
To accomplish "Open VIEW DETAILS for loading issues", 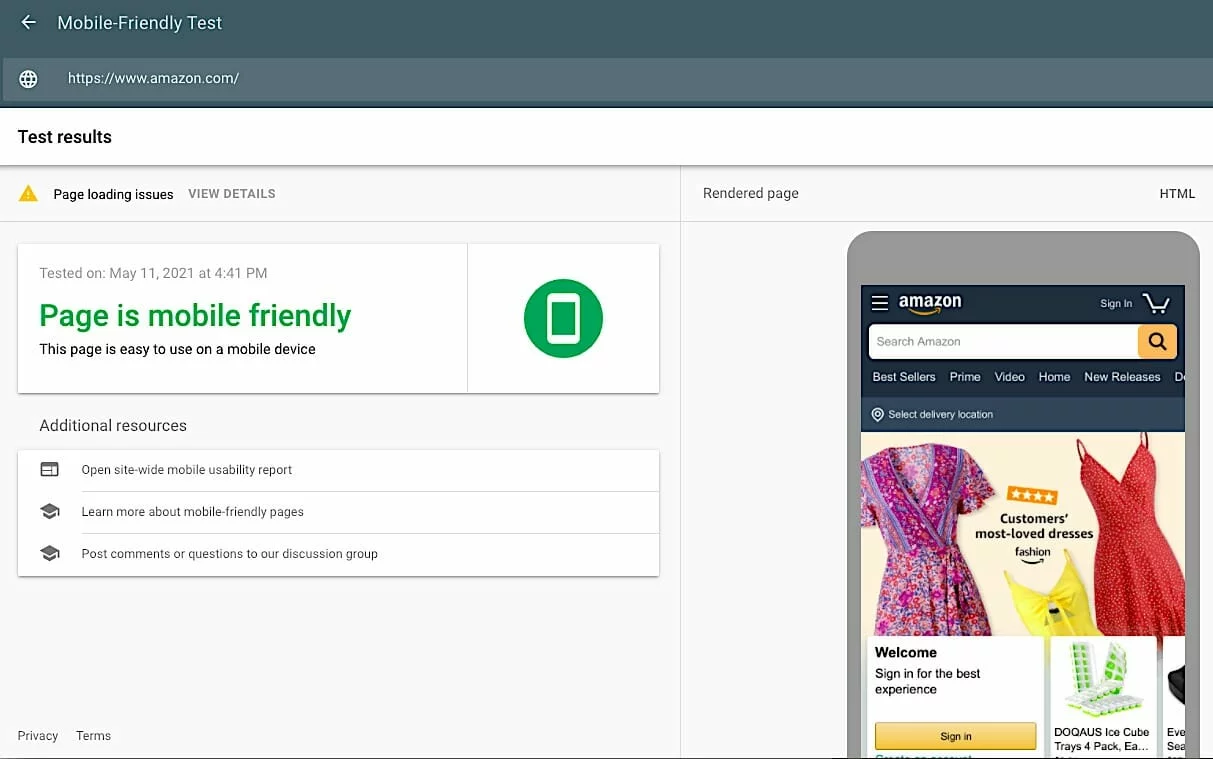I will (232, 194).
